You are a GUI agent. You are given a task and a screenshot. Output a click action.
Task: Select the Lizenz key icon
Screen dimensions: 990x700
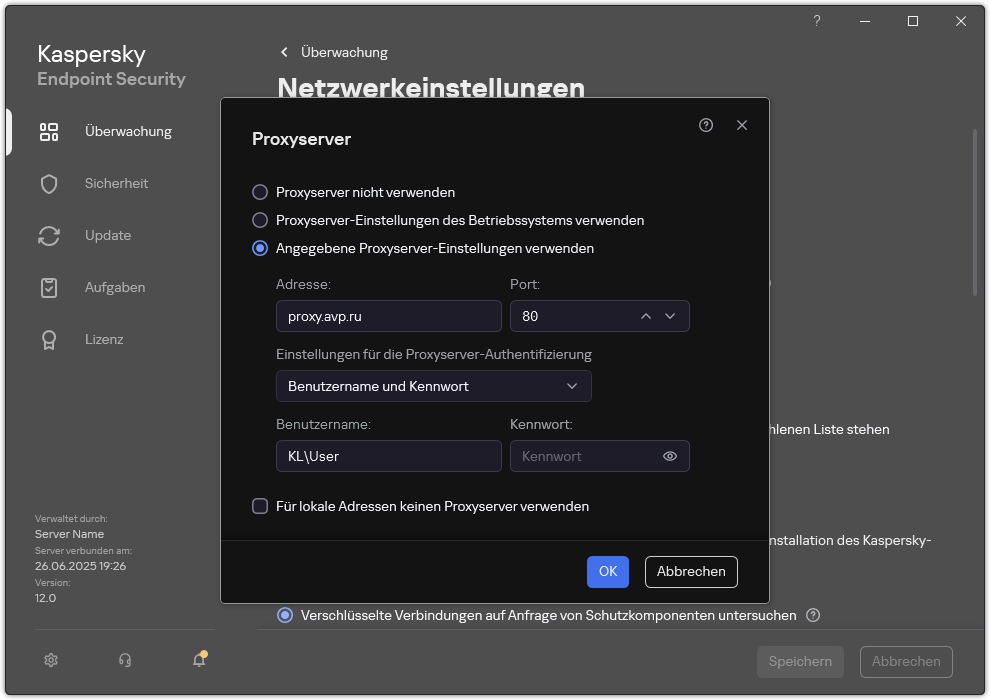pyautogui.click(x=49, y=339)
